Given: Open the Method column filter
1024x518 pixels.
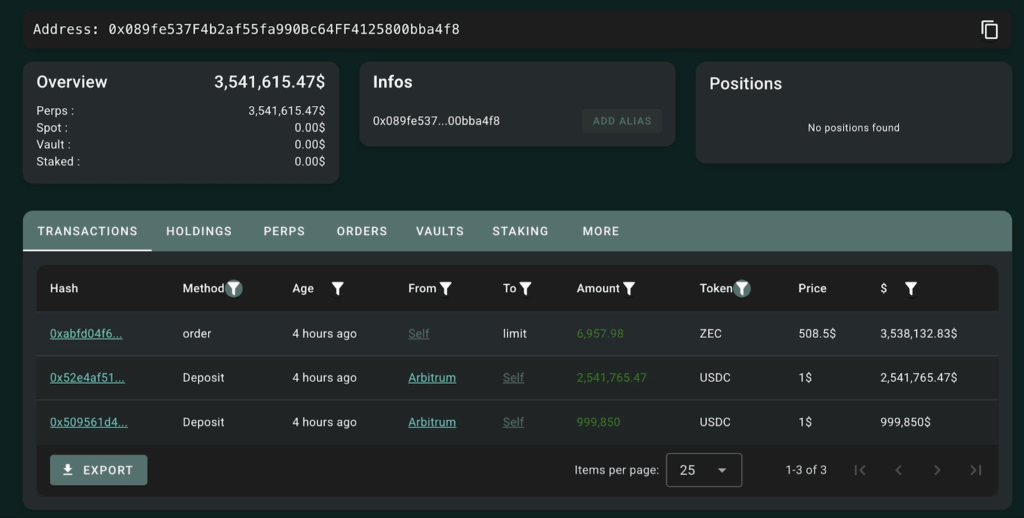Looking at the screenshot, I should point(234,288).
